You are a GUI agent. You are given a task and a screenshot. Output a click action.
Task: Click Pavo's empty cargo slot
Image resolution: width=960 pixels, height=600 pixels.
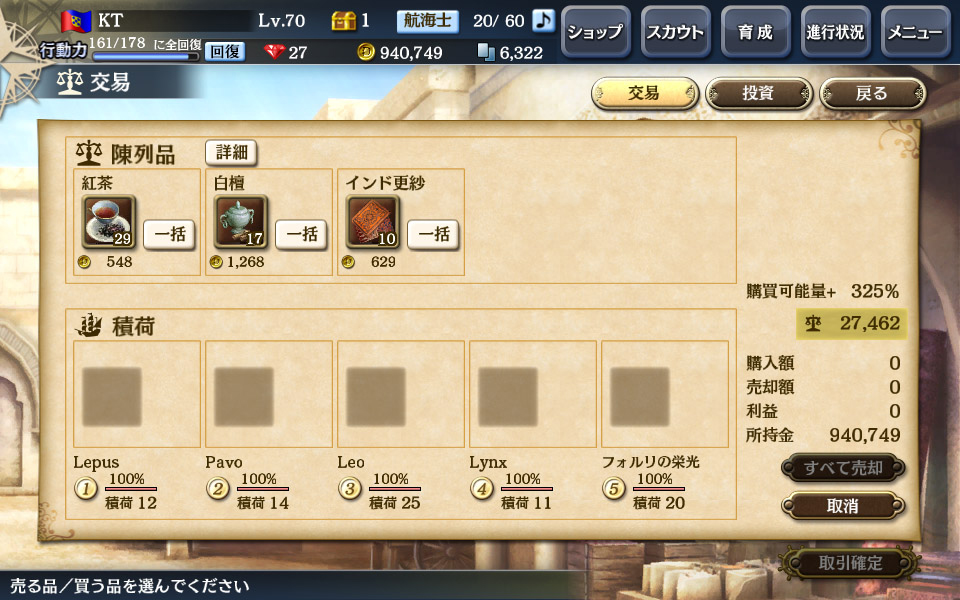(269, 394)
